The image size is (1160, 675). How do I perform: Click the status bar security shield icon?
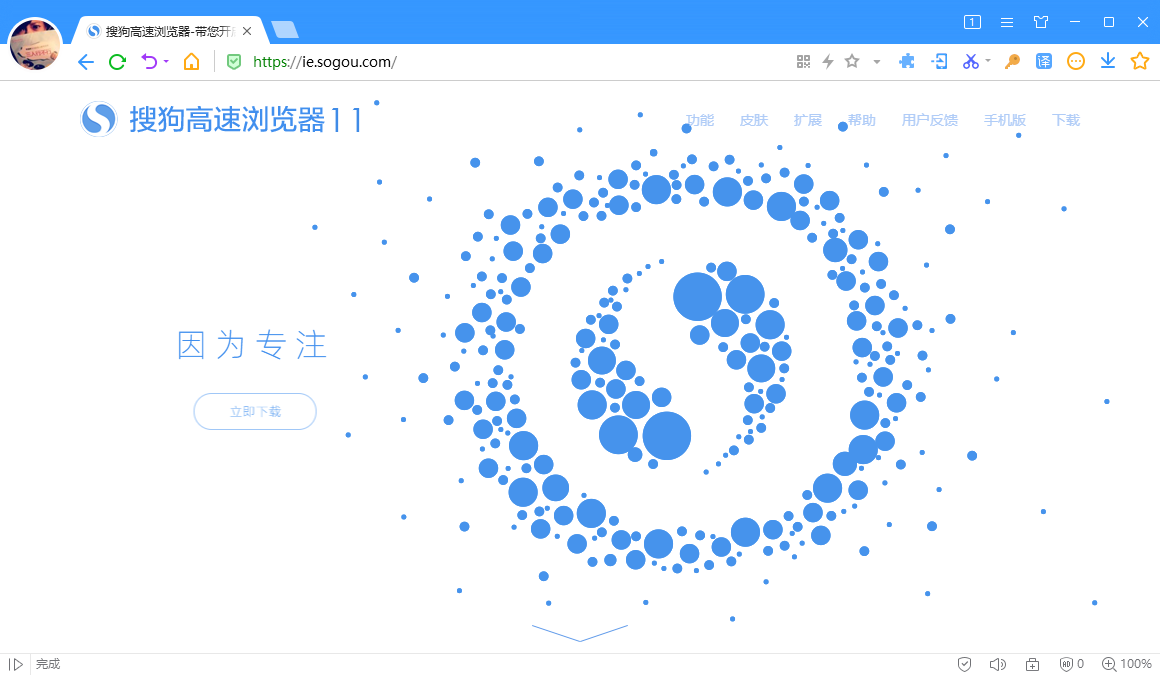[964, 664]
